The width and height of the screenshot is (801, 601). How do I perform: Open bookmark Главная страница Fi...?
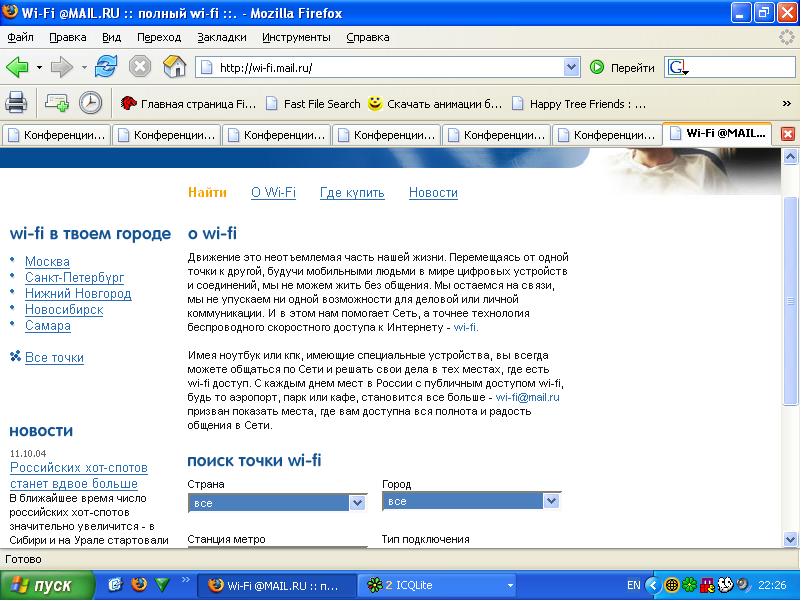tap(188, 104)
